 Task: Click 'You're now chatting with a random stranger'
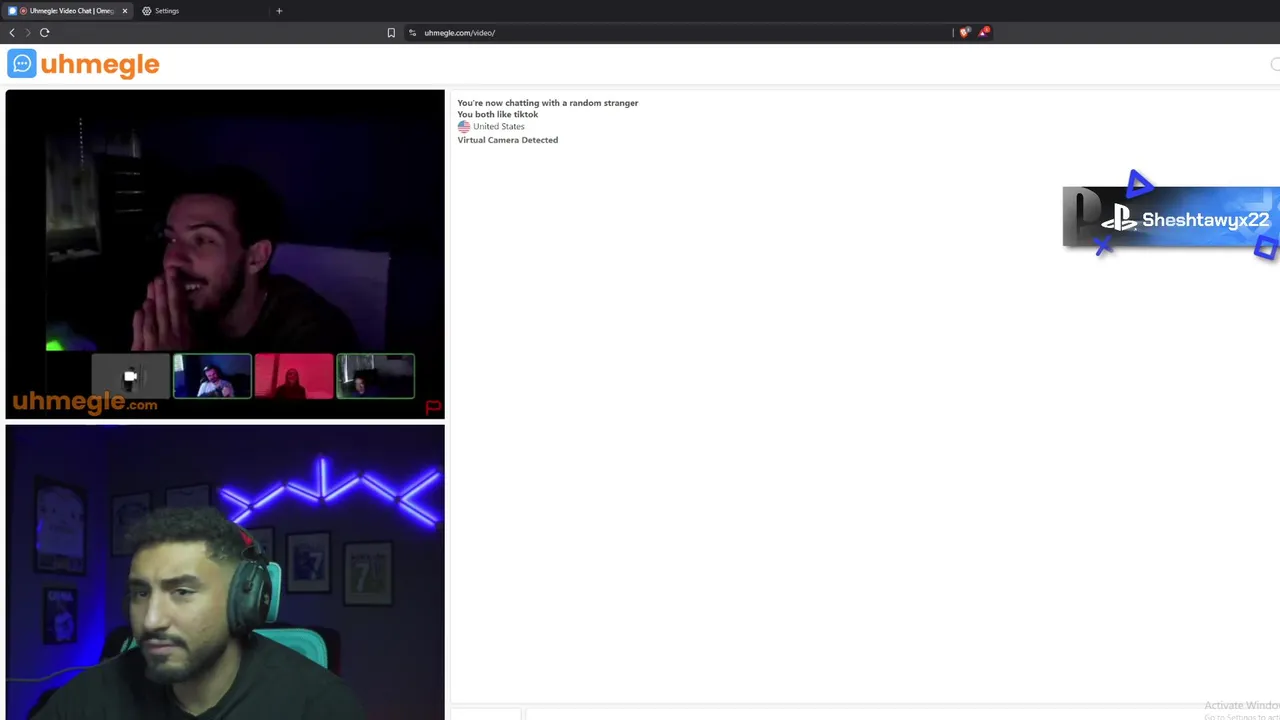click(548, 103)
